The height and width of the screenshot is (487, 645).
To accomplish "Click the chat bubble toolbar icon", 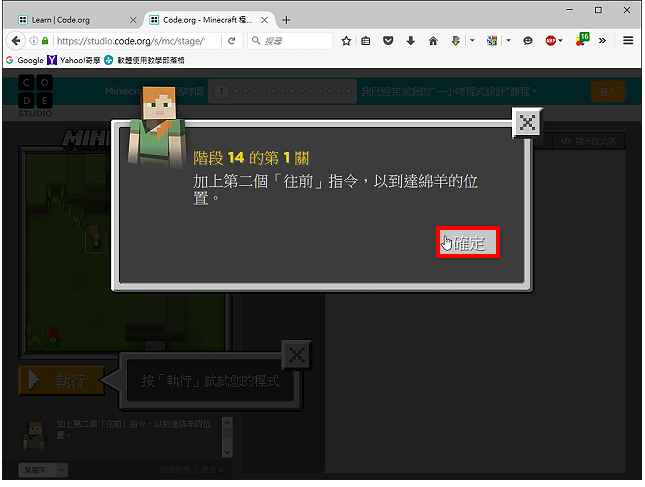I will coord(528,41).
